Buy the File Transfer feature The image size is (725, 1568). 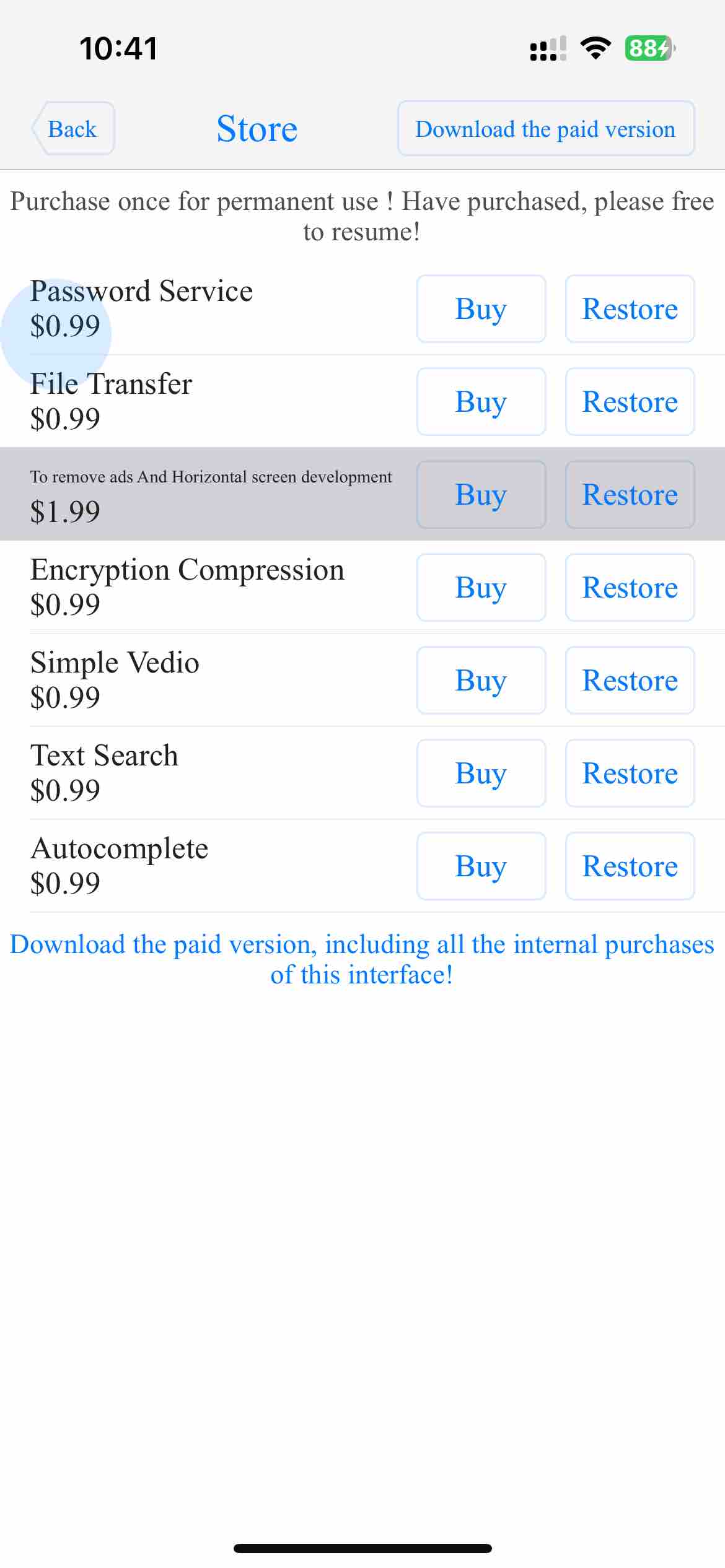tap(481, 401)
